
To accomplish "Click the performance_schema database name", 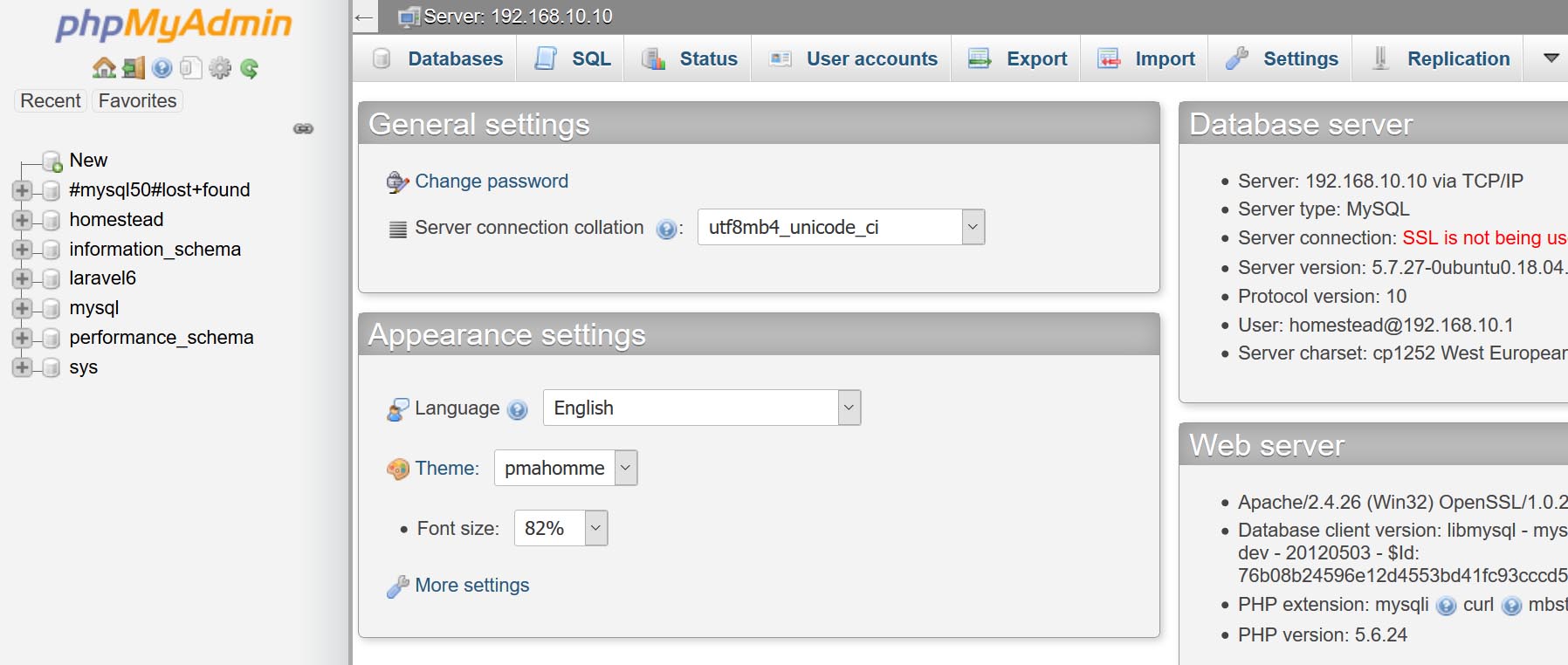I will (162, 338).
